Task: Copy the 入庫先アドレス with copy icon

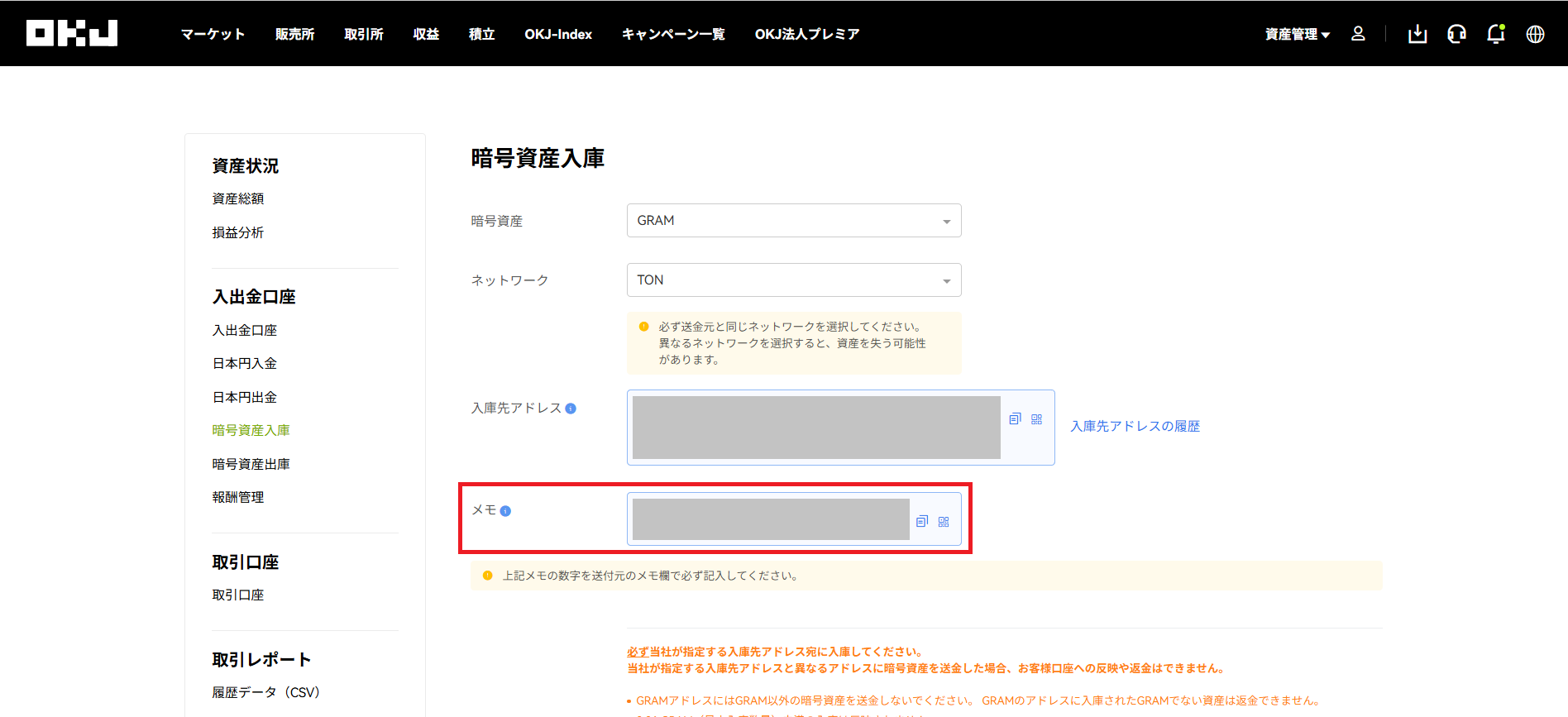Action: pos(1015,419)
